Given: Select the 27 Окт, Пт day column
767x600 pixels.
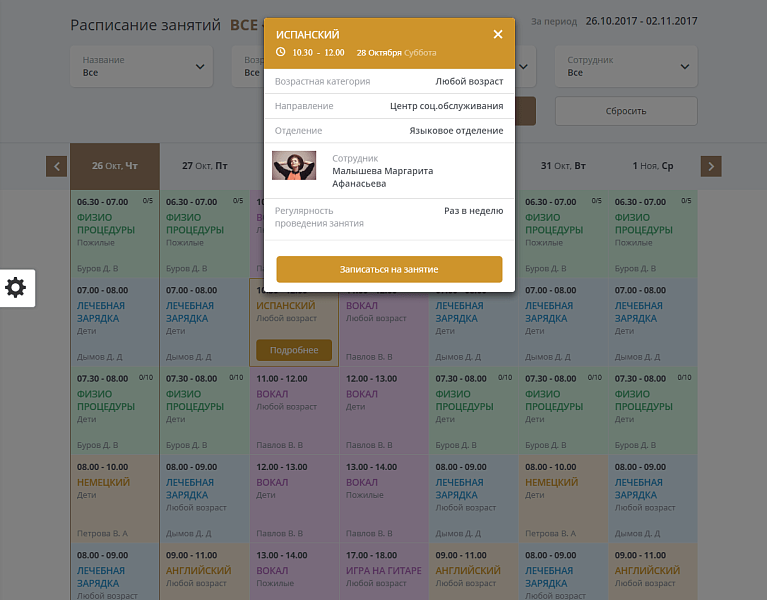Looking at the screenshot, I should 204,166.
